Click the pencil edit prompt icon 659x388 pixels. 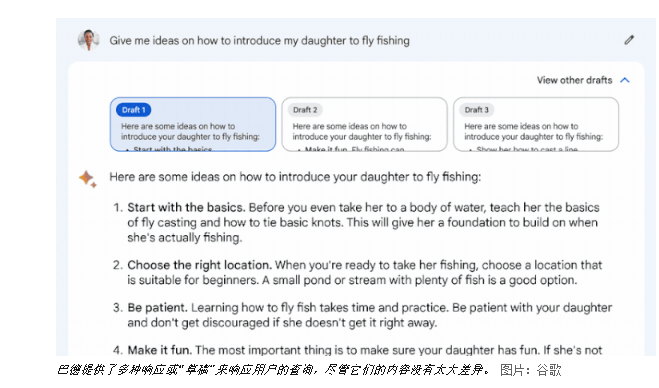pos(629,40)
